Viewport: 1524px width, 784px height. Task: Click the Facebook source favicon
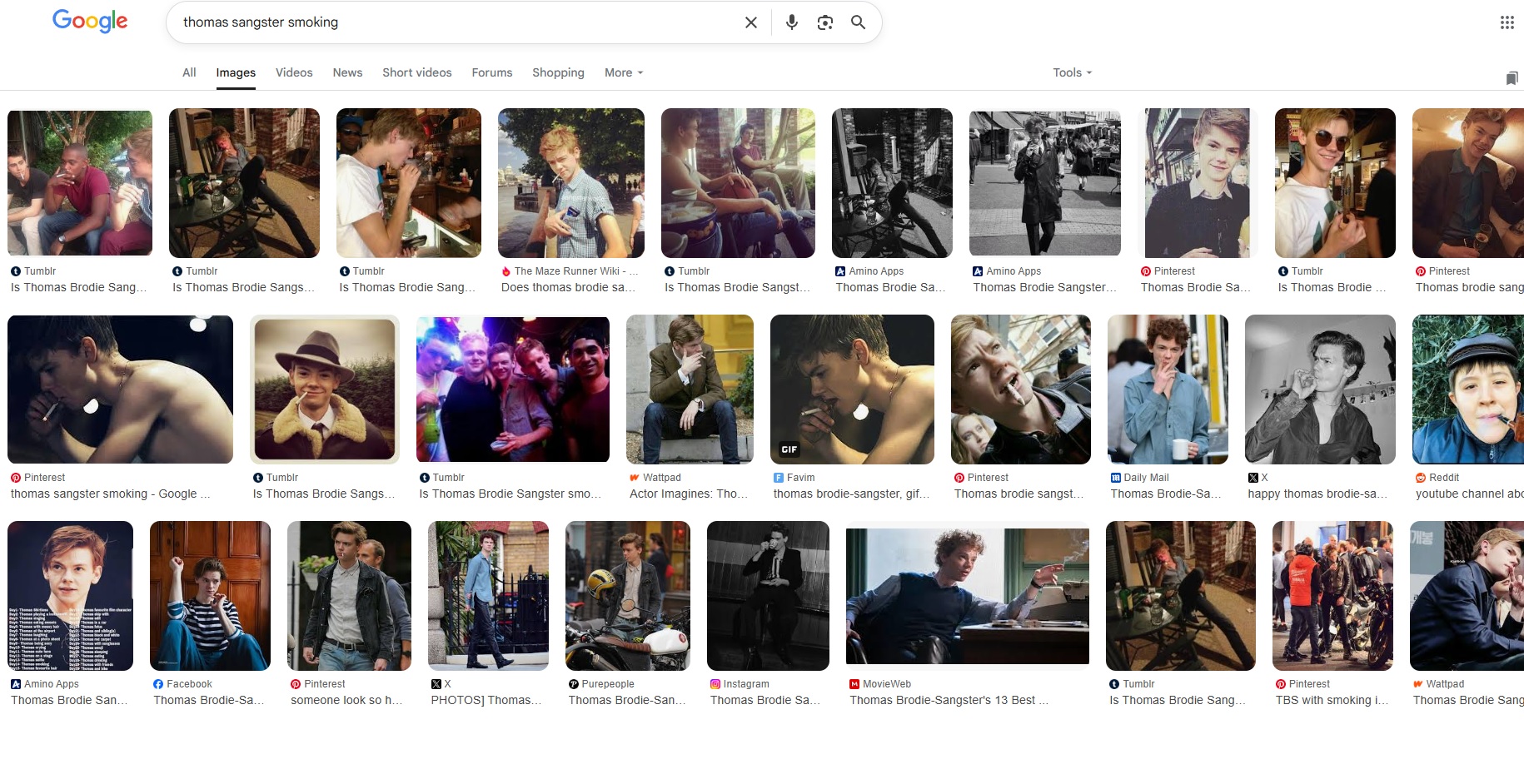point(158,684)
